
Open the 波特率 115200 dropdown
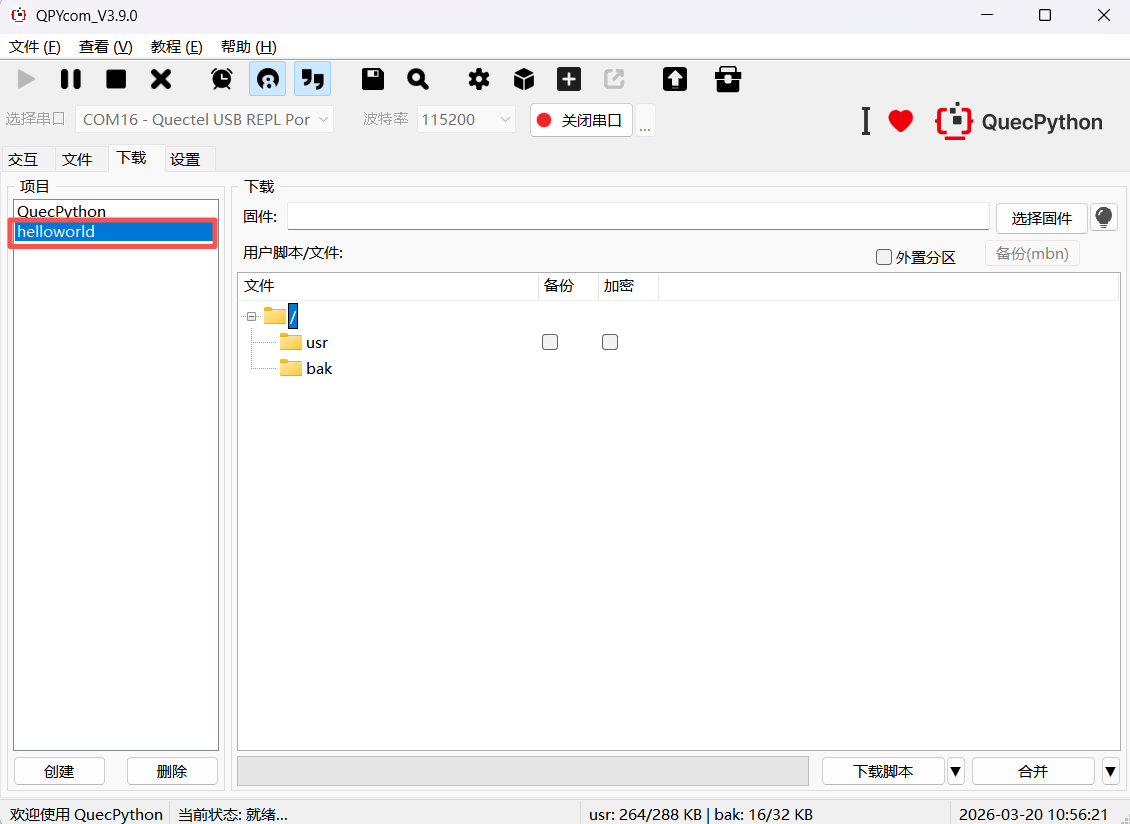click(x=466, y=119)
